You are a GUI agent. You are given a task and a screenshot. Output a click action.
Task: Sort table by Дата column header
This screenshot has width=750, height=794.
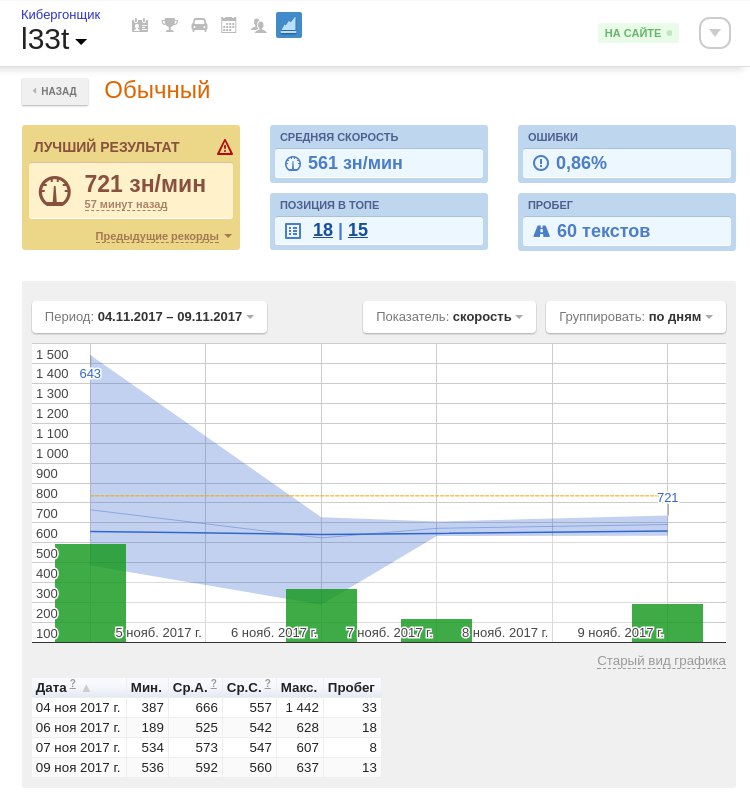[51, 688]
